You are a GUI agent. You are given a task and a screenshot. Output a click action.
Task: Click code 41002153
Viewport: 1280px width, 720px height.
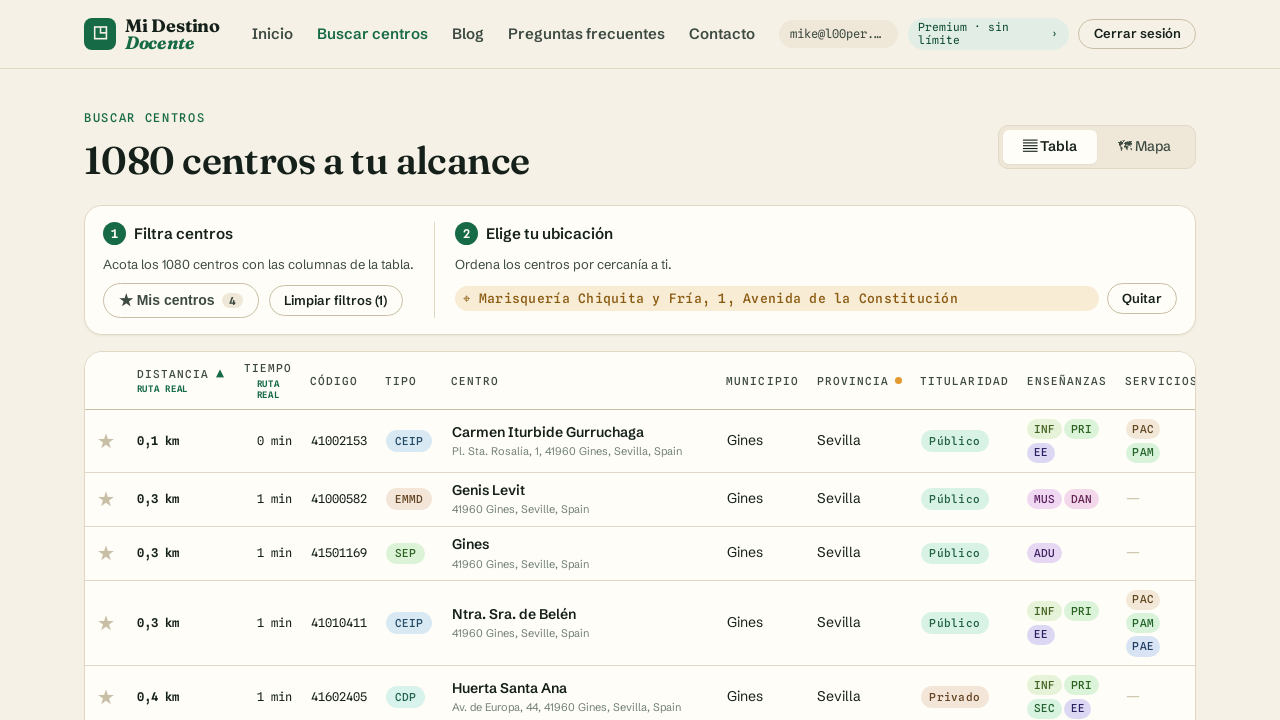click(339, 441)
